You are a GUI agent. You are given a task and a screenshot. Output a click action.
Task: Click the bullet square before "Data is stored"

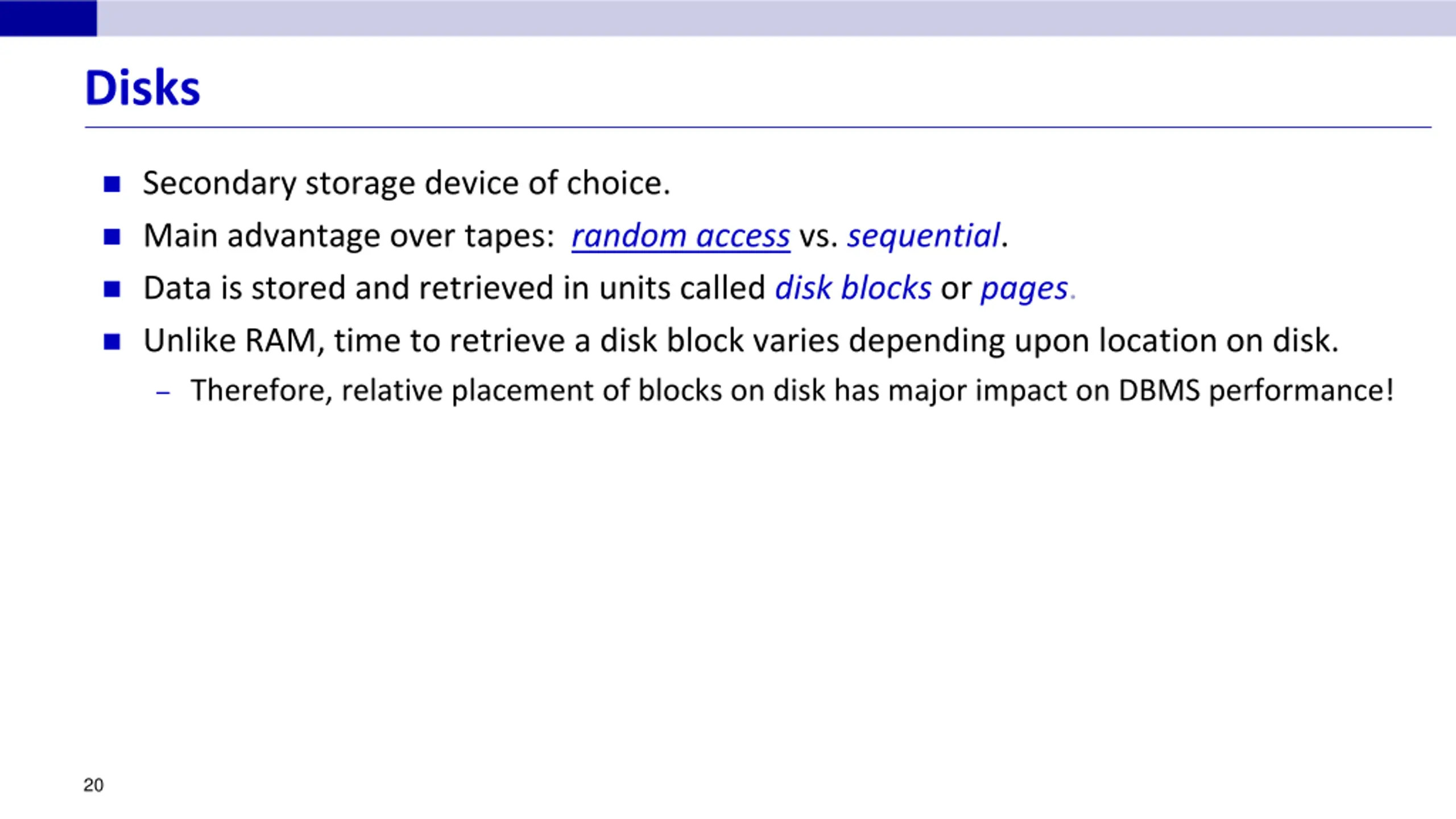coord(112,289)
